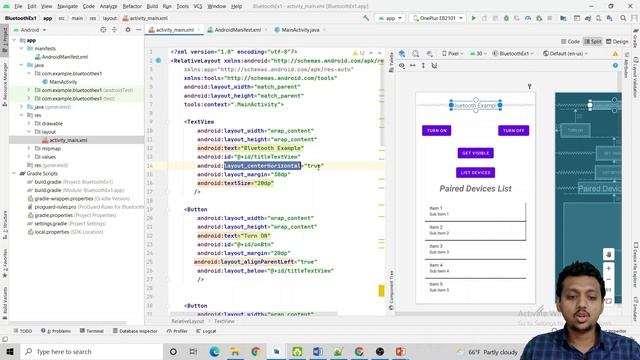Switch to MainActivity.java editor tab

[300, 30]
